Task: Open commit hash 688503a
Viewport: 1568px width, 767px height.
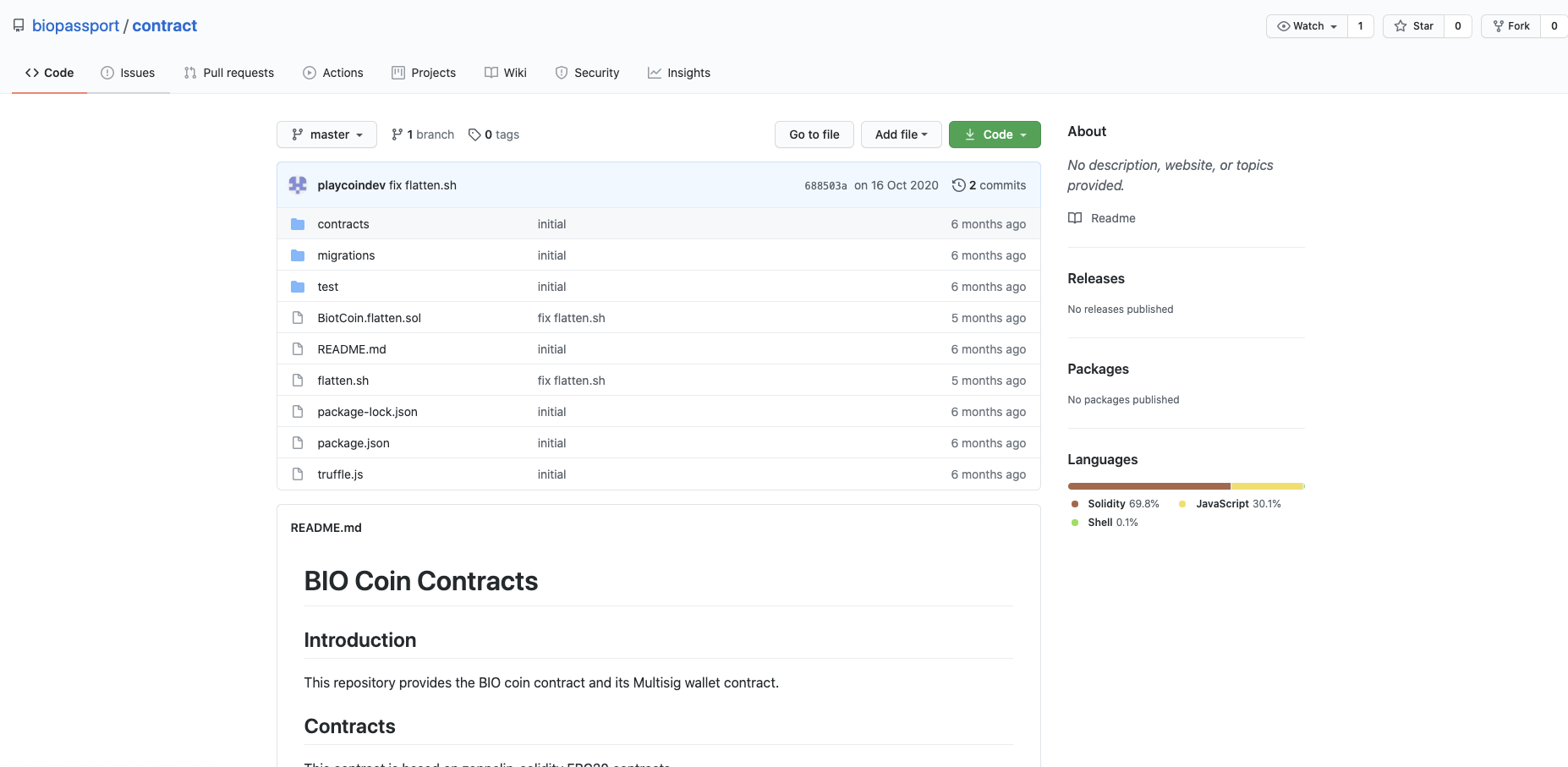Action: tap(825, 186)
